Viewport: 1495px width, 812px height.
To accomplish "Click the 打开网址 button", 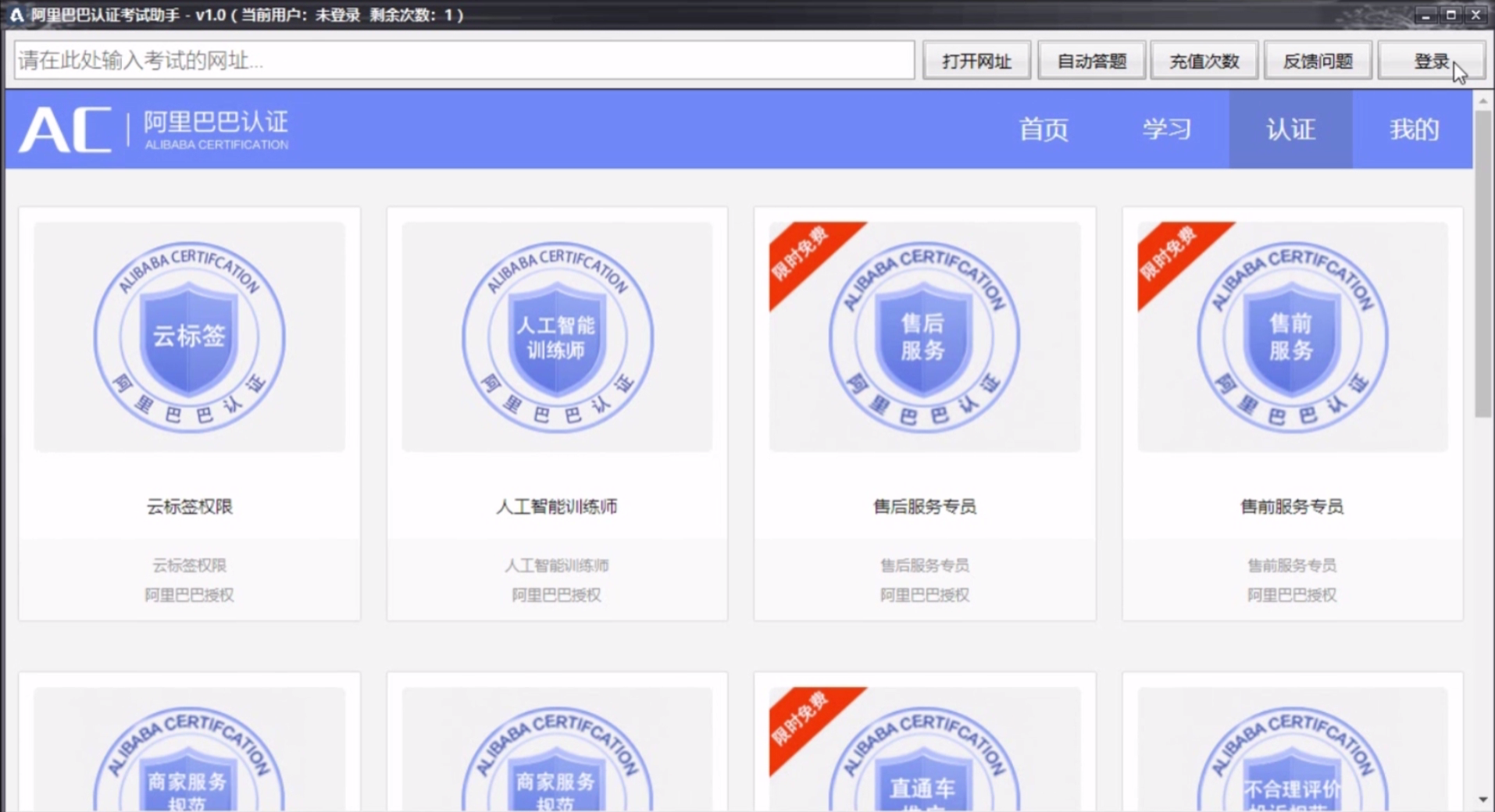I will point(976,61).
